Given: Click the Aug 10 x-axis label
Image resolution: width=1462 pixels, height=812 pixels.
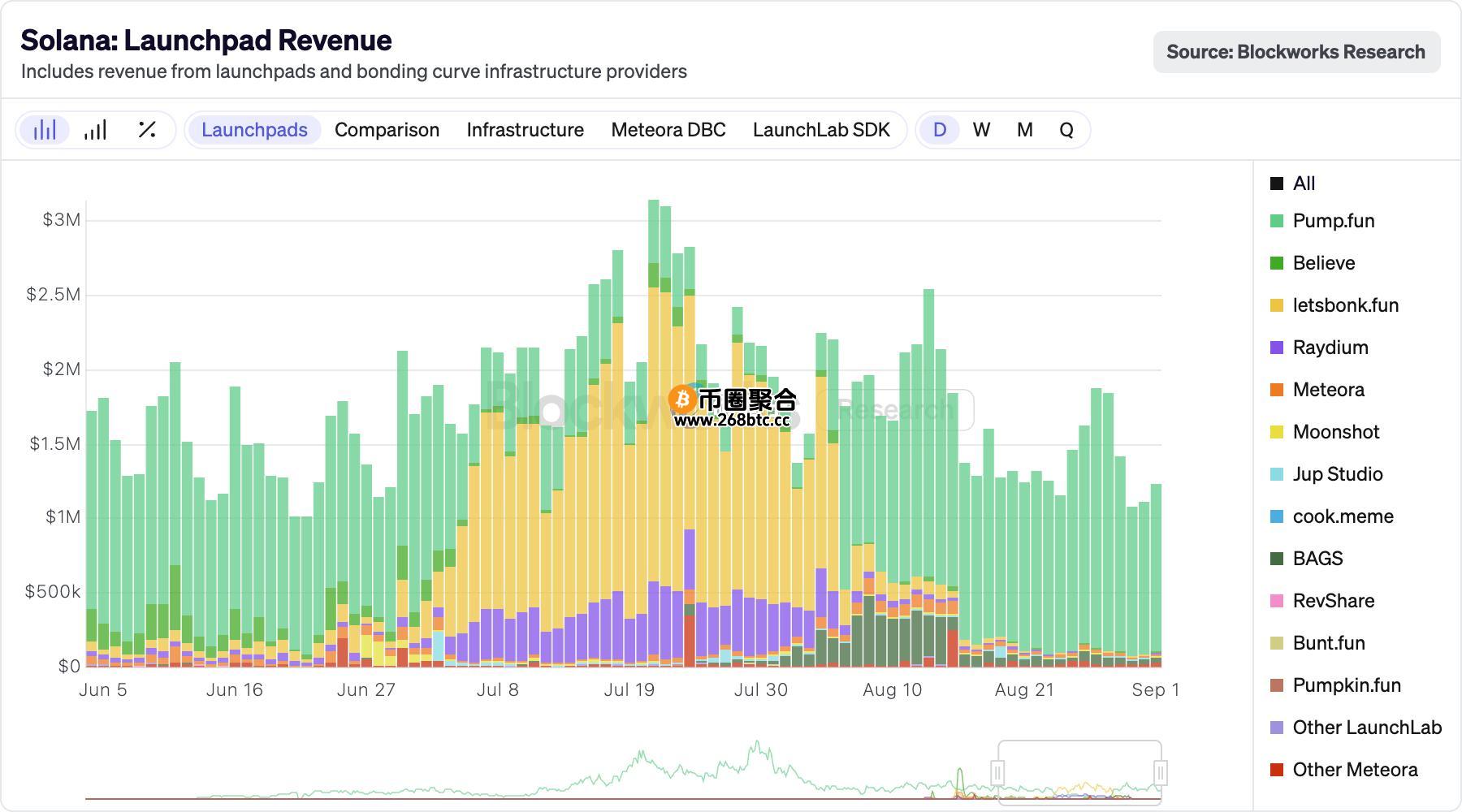Looking at the screenshot, I should (x=892, y=690).
